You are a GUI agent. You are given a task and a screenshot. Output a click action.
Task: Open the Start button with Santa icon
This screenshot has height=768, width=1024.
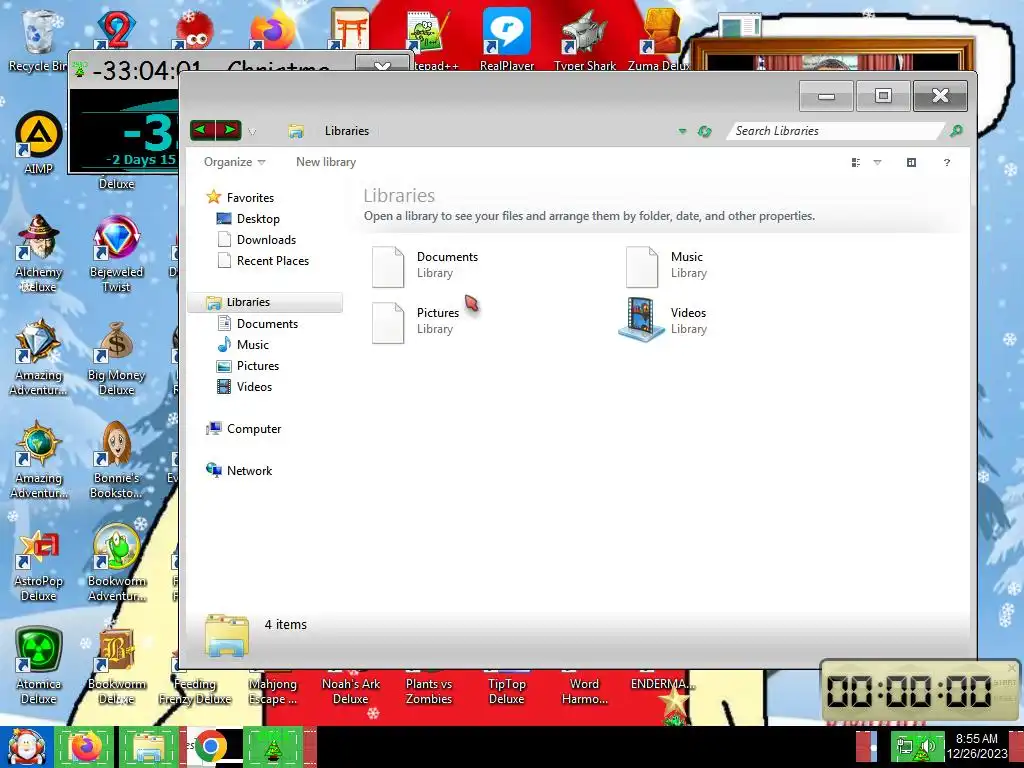coord(26,747)
